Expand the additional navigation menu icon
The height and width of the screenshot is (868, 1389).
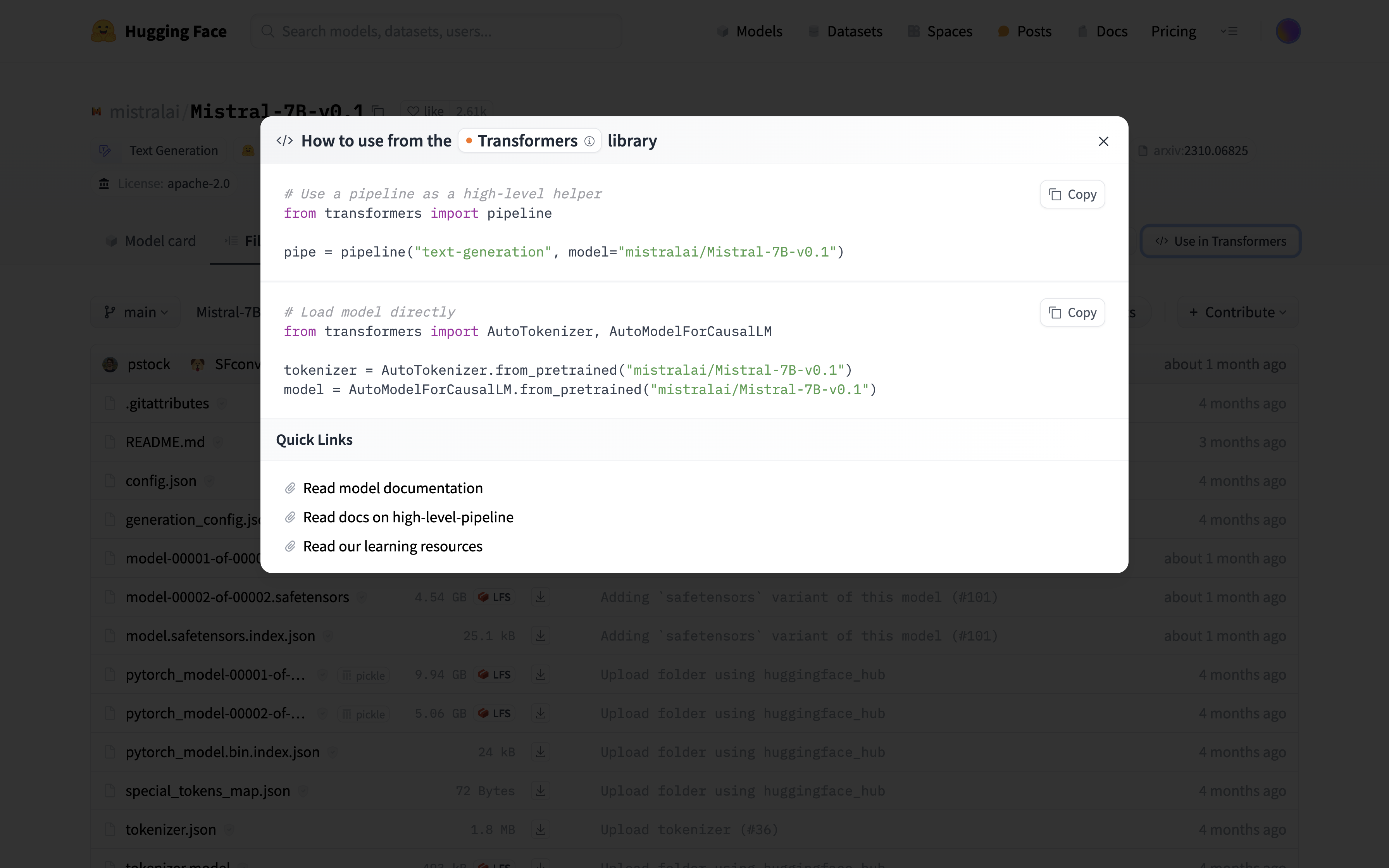click(x=1229, y=31)
